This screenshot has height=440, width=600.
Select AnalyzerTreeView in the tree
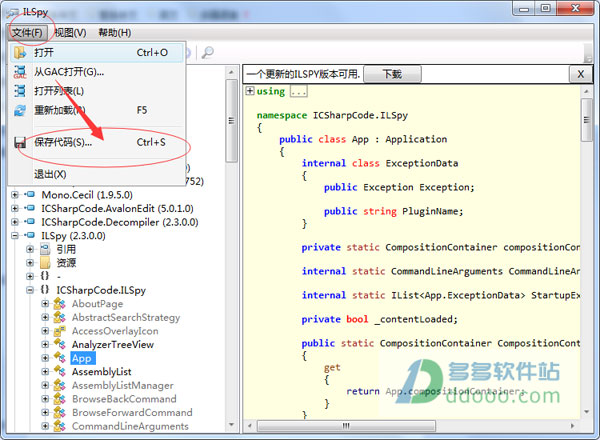(x=112, y=345)
